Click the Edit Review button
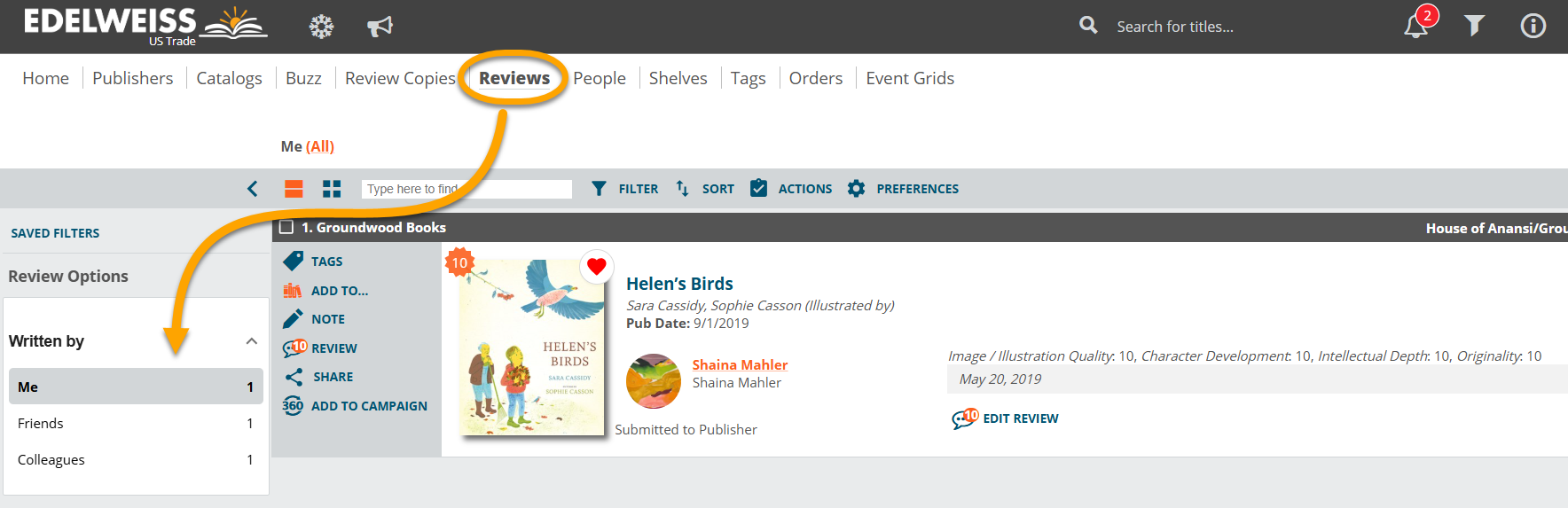The image size is (1568, 508). click(1006, 418)
